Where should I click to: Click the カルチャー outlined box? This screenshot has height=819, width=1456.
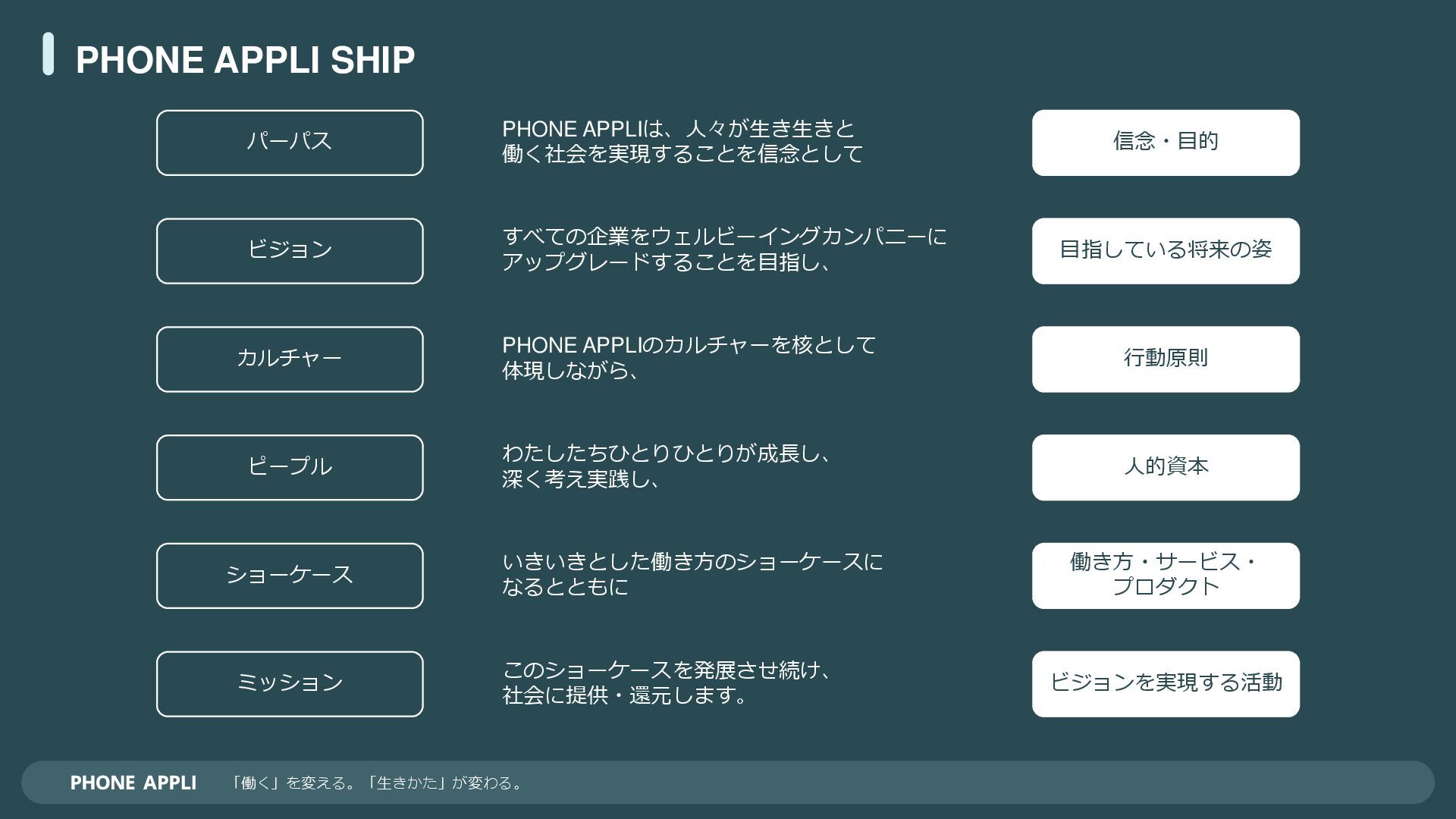tap(290, 359)
